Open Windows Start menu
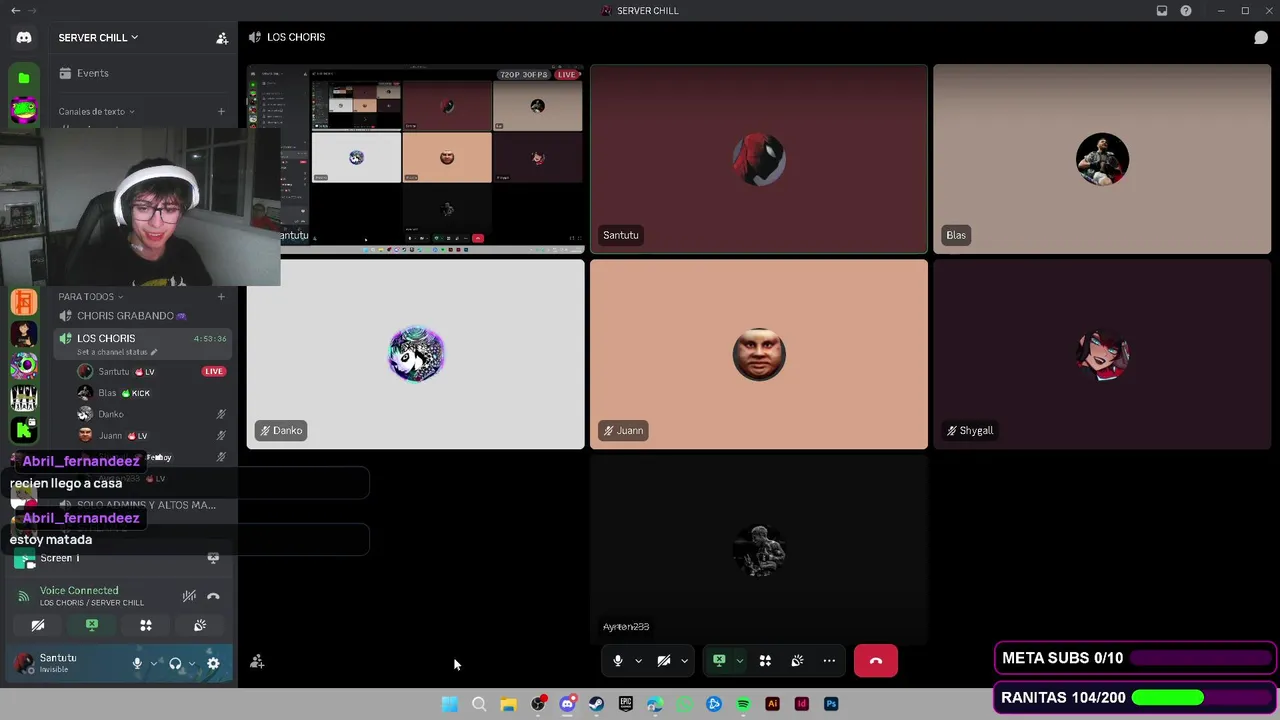 click(x=450, y=704)
